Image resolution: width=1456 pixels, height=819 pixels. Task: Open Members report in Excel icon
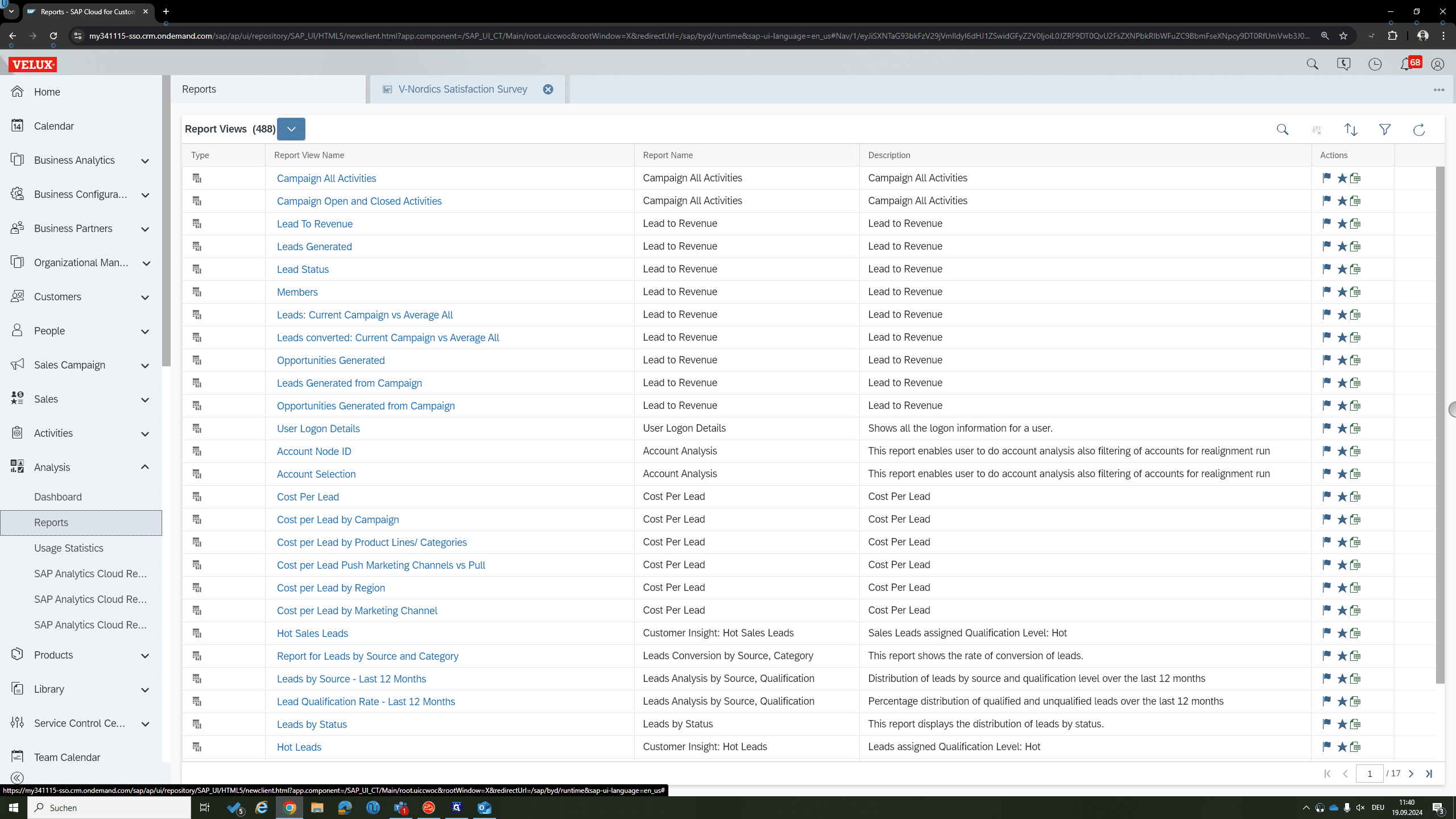coord(1355,292)
